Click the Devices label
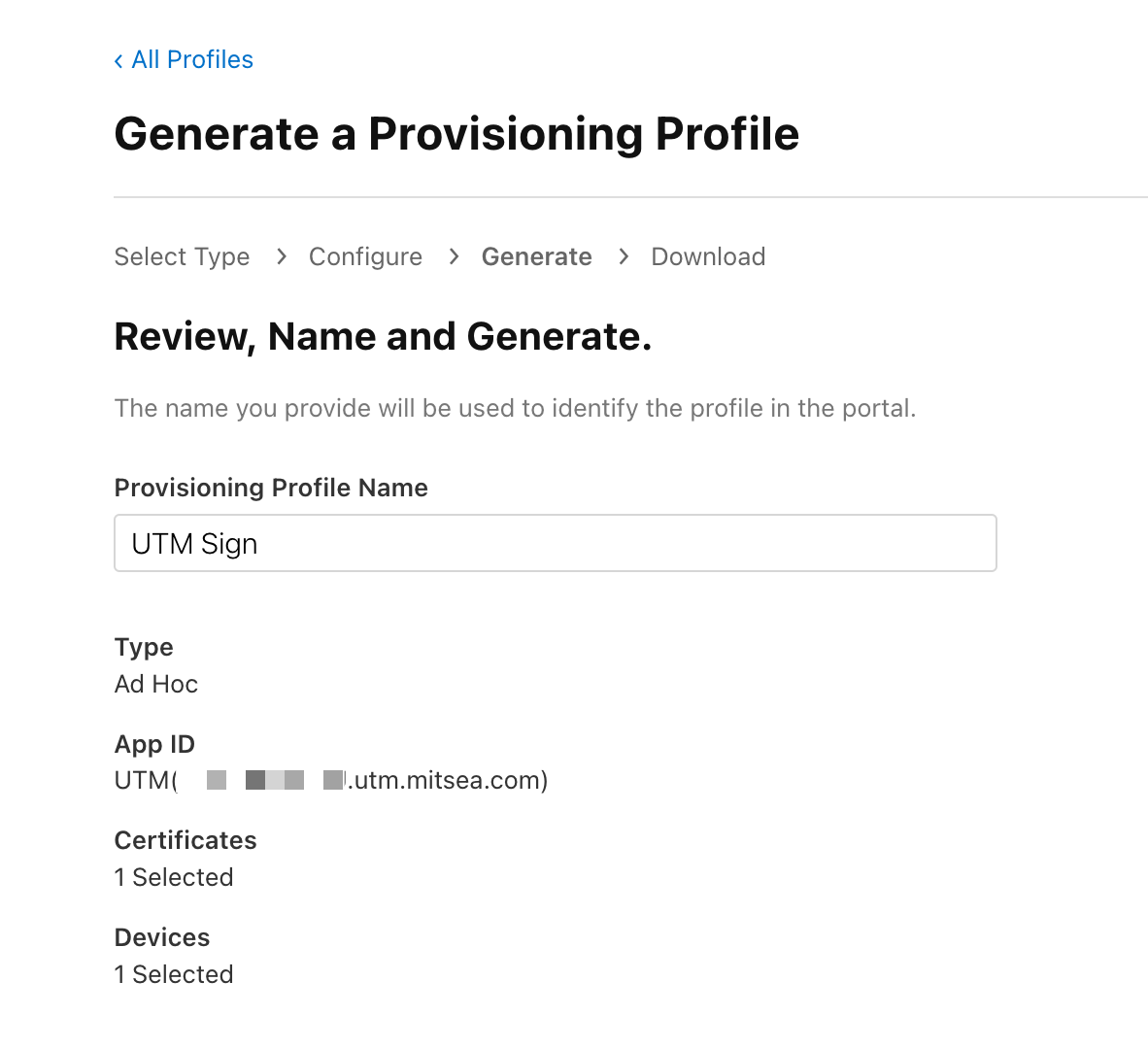Image resolution: width=1148 pixels, height=1049 pixels. tap(162, 938)
